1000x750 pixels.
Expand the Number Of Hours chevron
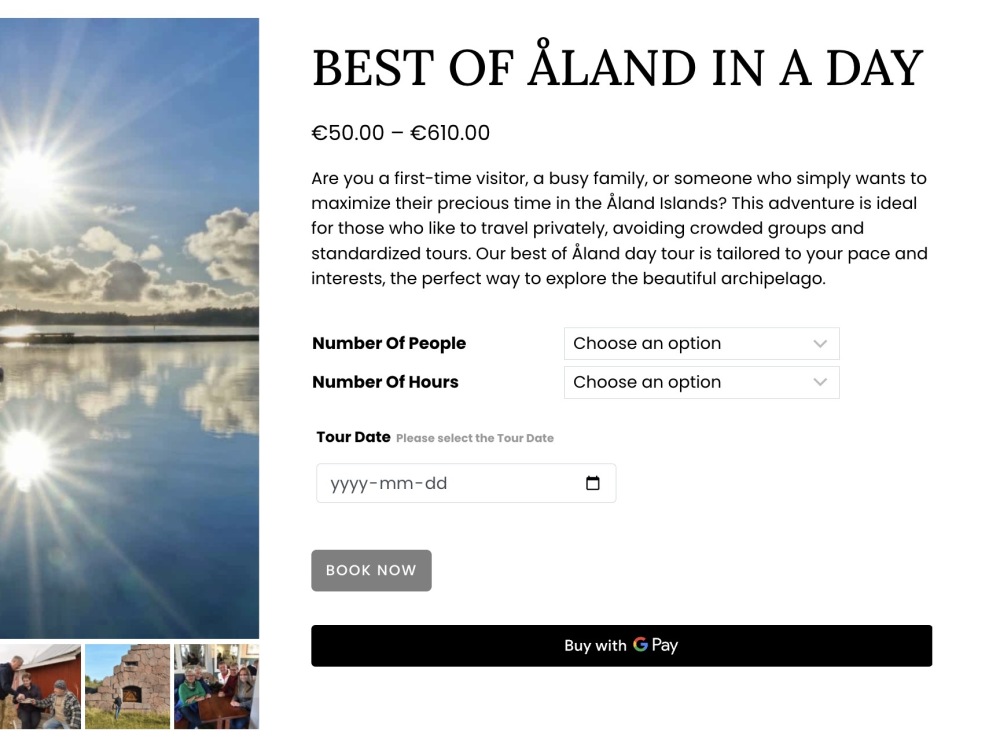(820, 382)
